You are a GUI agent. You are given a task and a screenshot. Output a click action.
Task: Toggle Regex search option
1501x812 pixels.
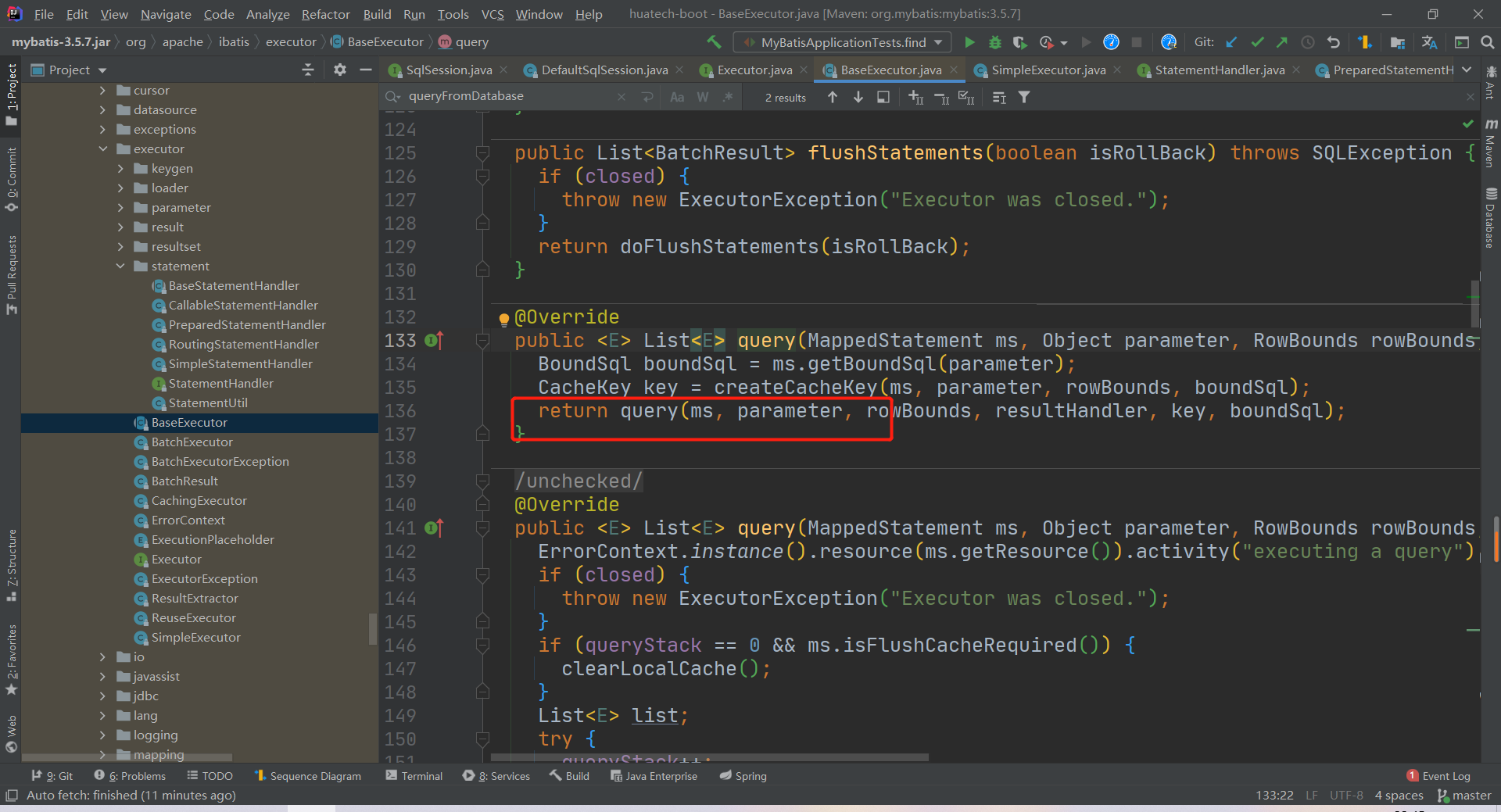tap(728, 97)
